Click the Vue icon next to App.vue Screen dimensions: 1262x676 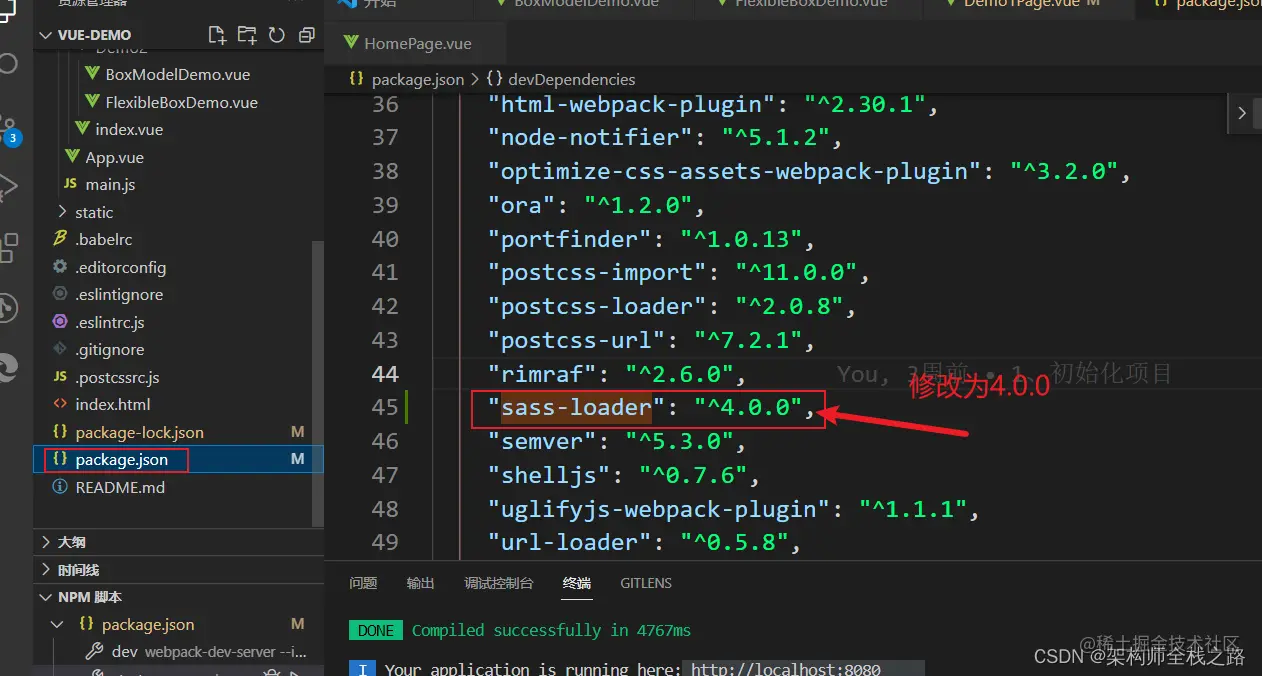71,156
